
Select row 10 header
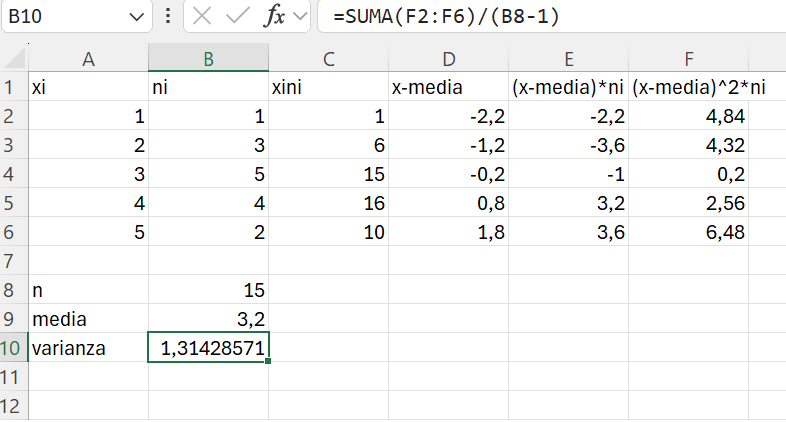pyautogui.click(x=14, y=348)
